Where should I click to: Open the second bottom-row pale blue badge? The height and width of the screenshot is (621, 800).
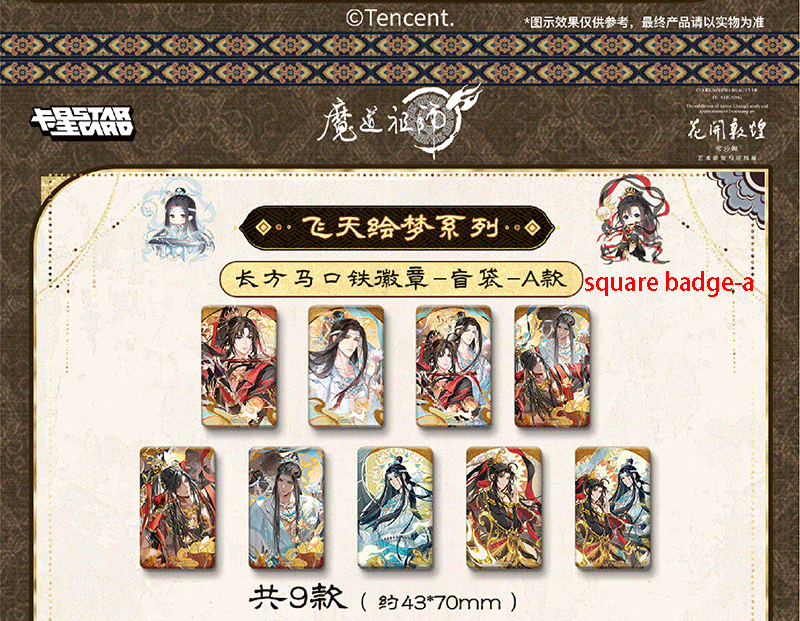point(286,508)
